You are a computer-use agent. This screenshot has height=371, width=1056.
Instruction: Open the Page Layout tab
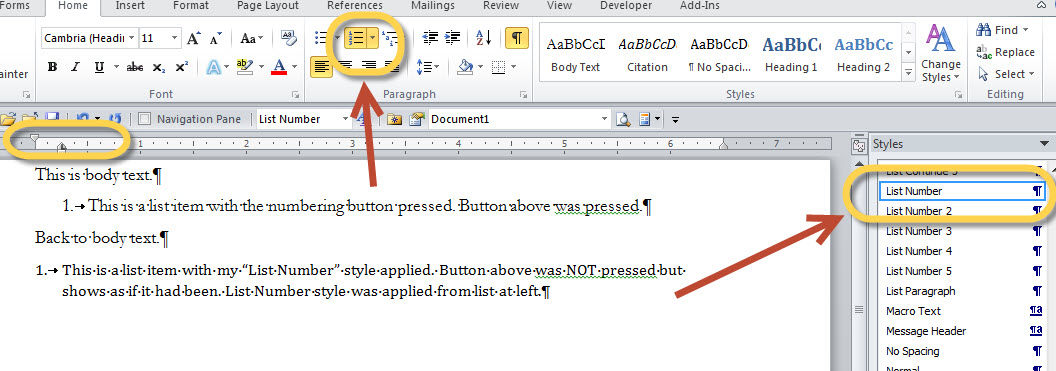click(x=267, y=5)
